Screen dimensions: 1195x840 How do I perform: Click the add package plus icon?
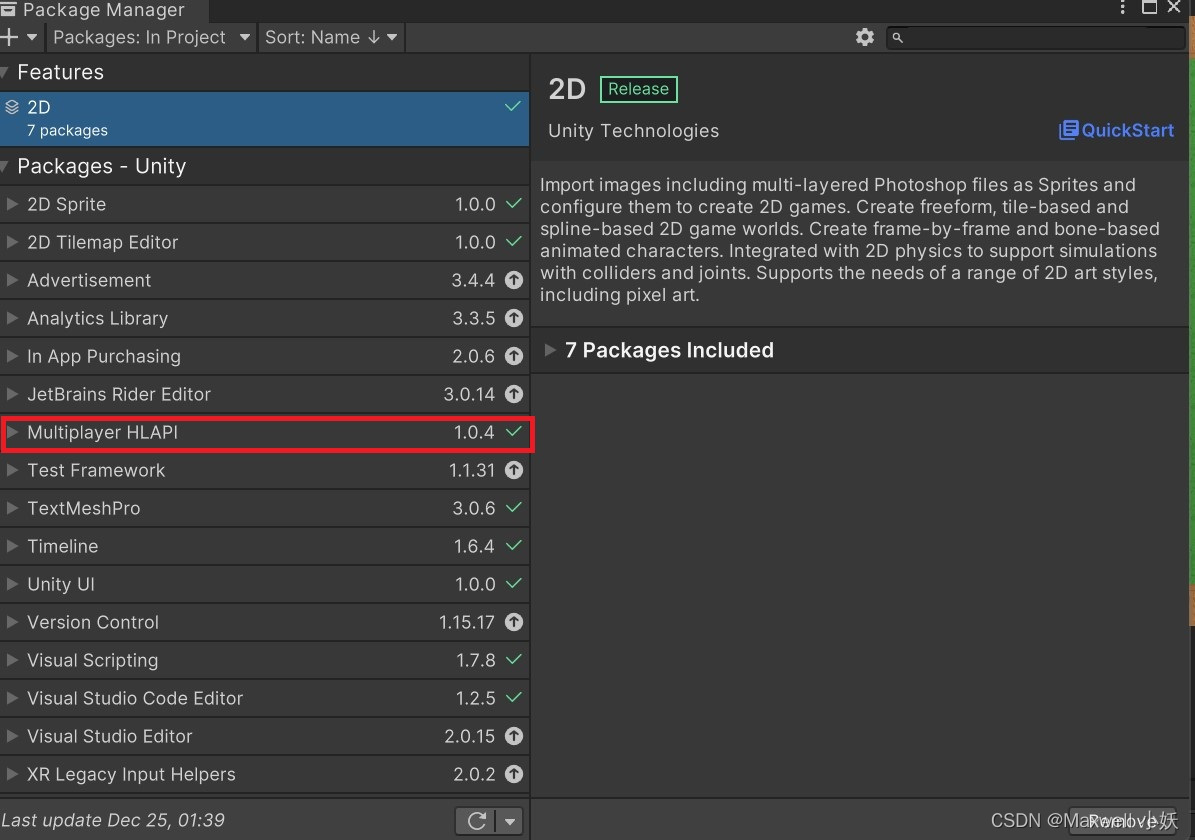click(x=9, y=37)
